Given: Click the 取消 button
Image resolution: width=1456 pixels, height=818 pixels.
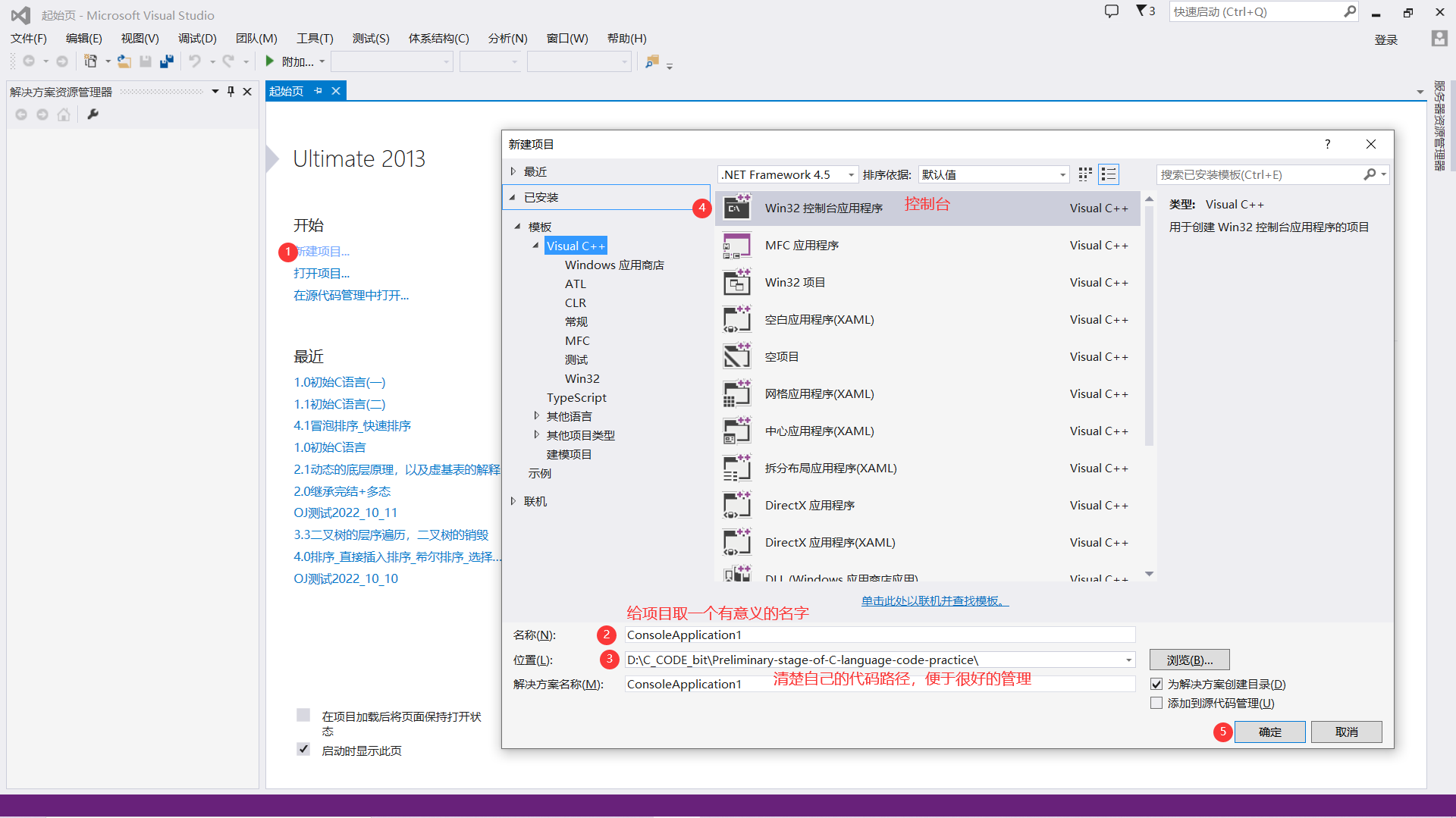Looking at the screenshot, I should click(x=1347, y=732).
